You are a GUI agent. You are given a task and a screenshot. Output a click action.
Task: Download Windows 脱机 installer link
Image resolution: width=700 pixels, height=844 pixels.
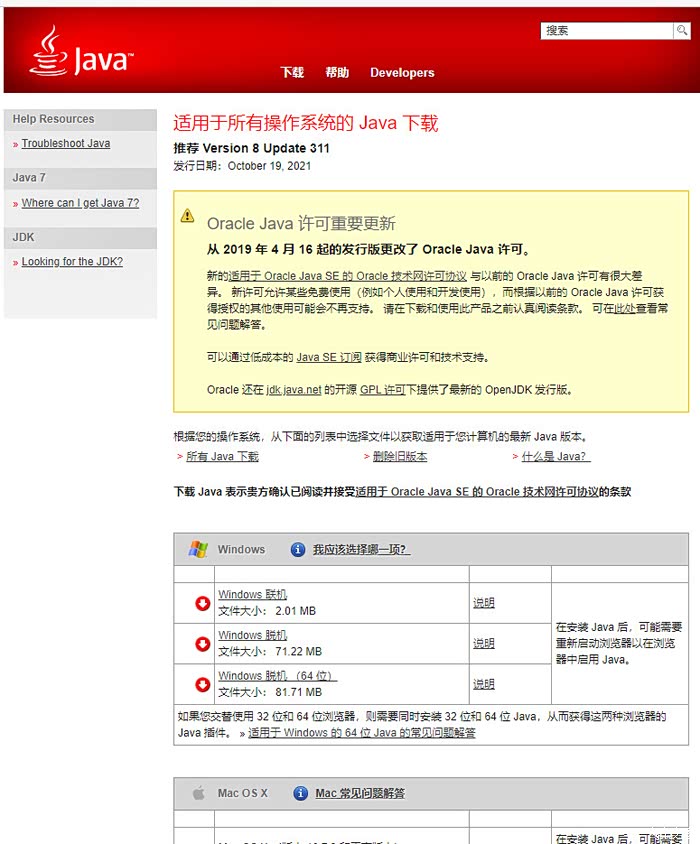[253, 635]
